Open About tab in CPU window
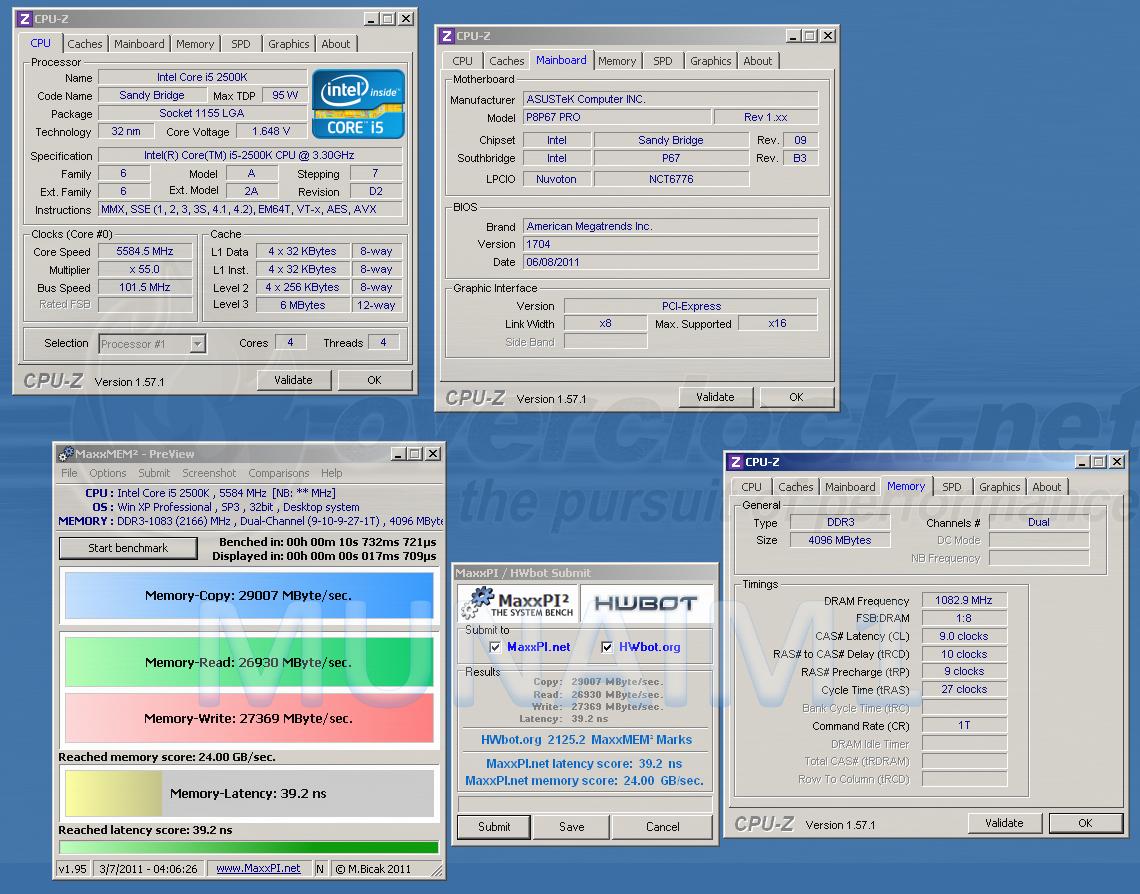The image size is (1140, 894). pyautogui.click(x=336, y=44)
